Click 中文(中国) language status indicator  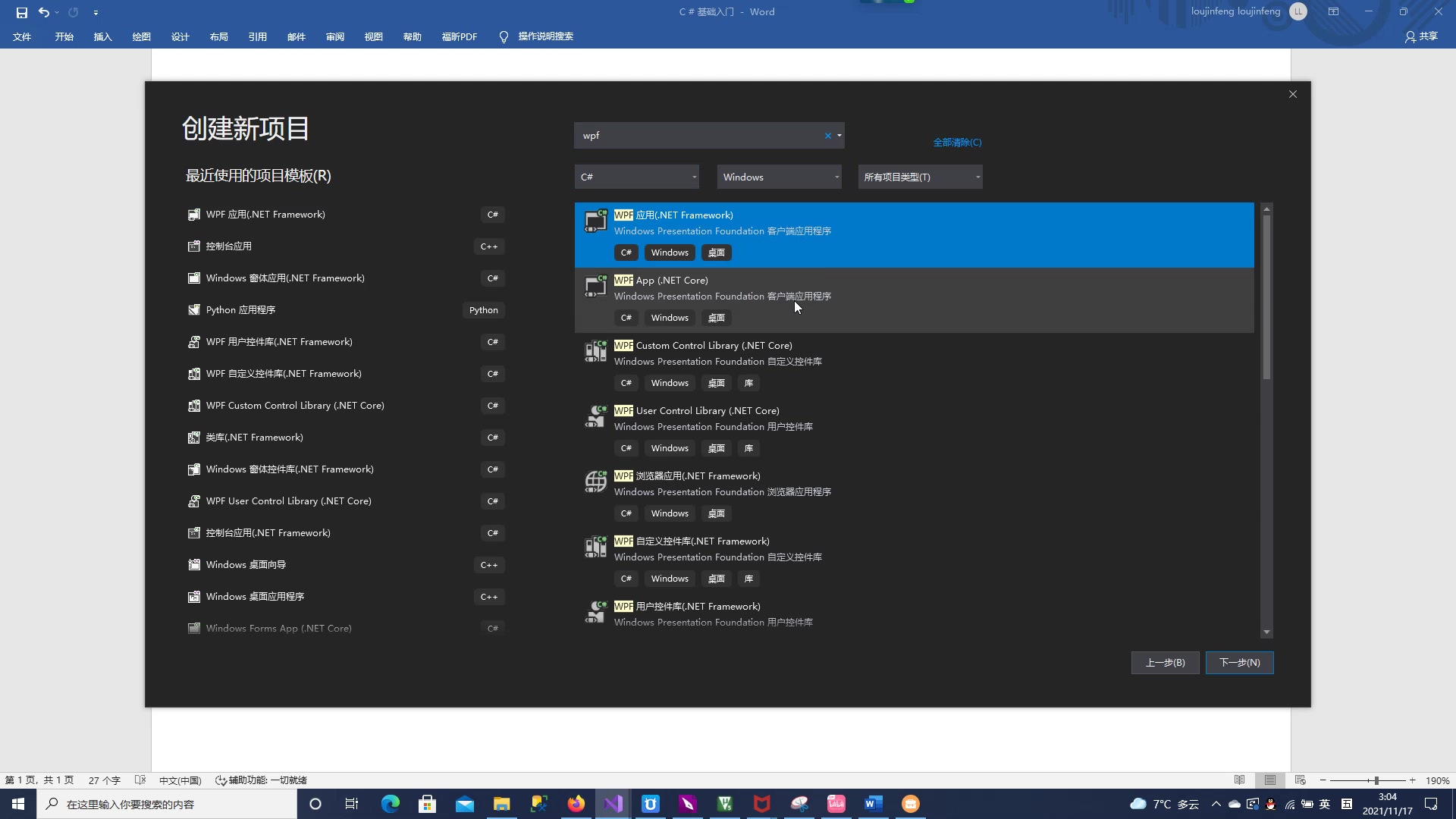tap(180, 780)
